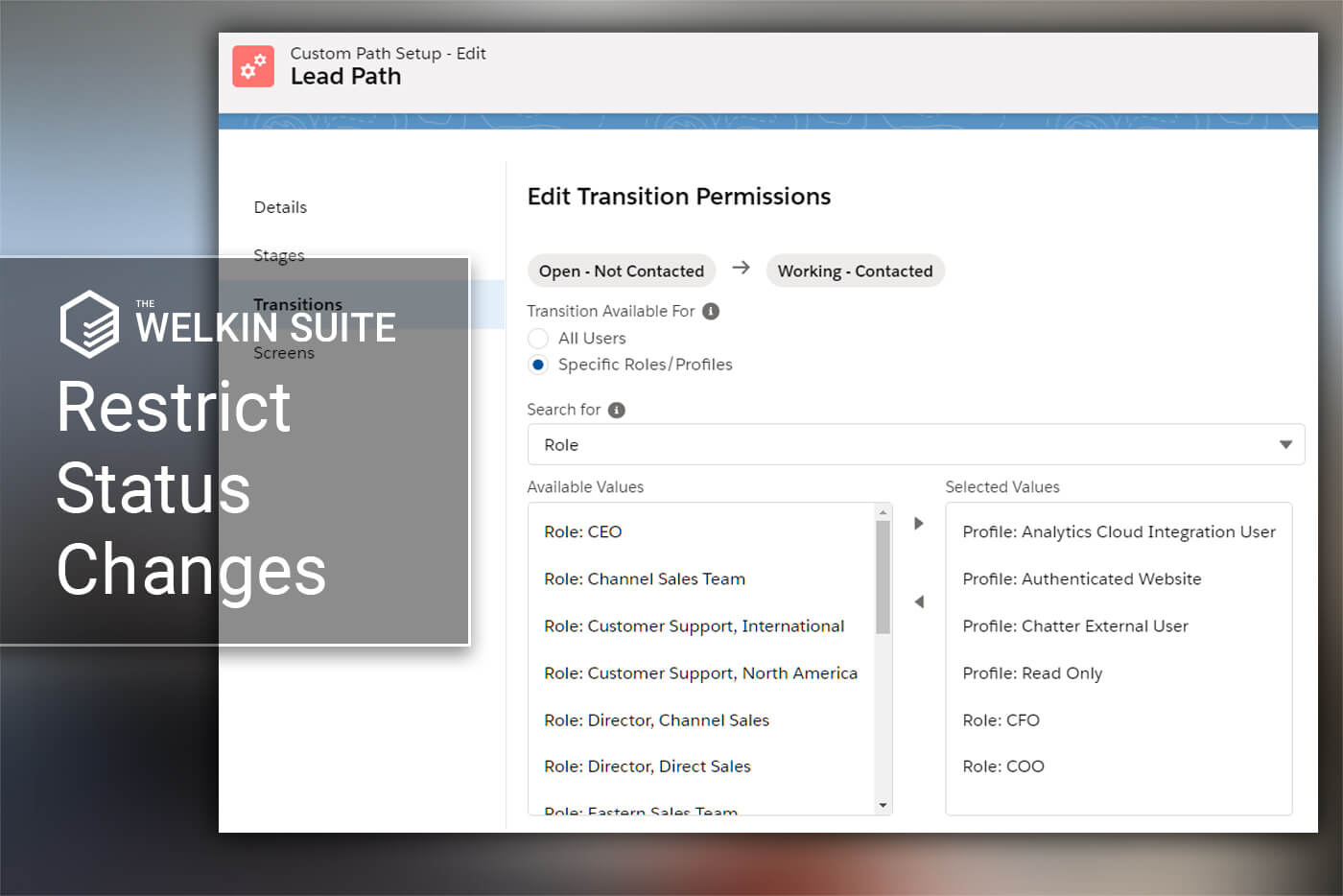Select the All Users radio option
The width and height of the screenshot is (1343, 896).
click(x=538, y=339)
